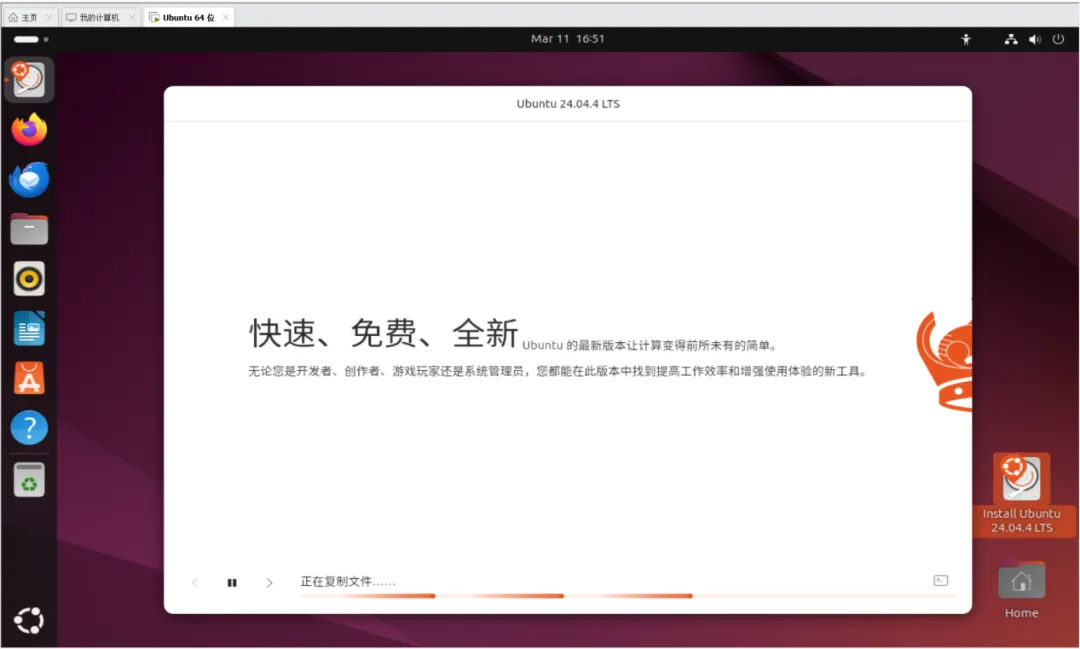Open Thunderbird mail from the dock

tap(29, 179)
